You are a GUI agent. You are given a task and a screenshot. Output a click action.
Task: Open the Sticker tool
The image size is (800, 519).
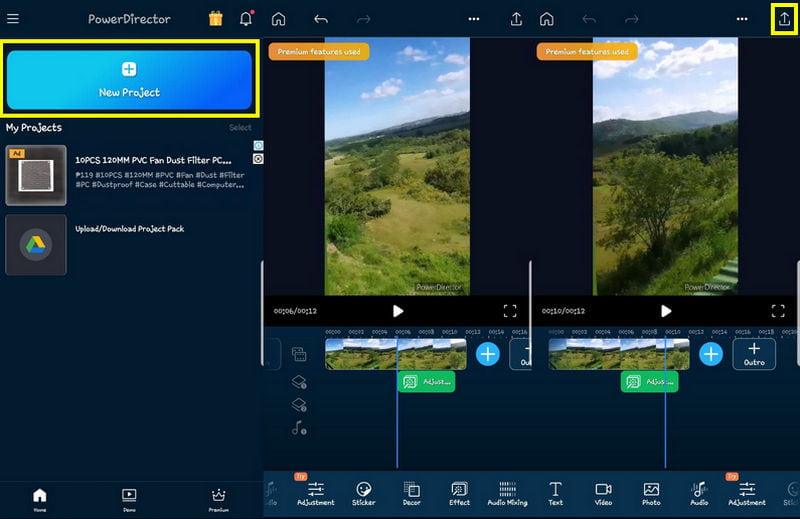point(363,493)
